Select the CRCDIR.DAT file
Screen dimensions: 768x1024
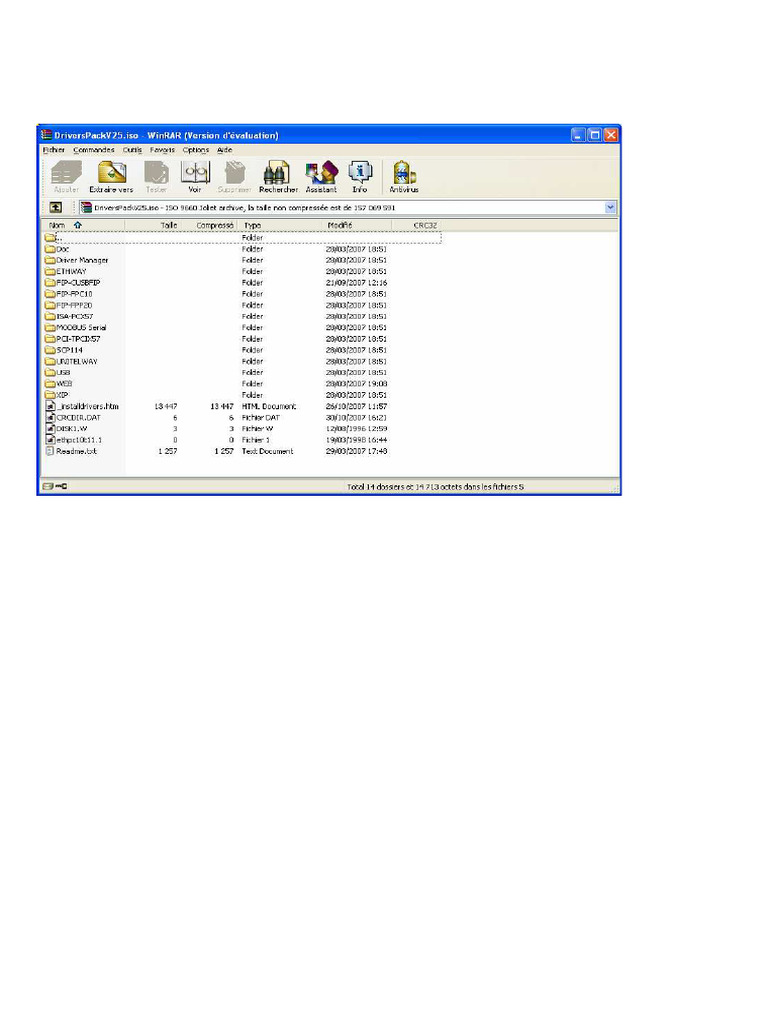coord(73,417)
